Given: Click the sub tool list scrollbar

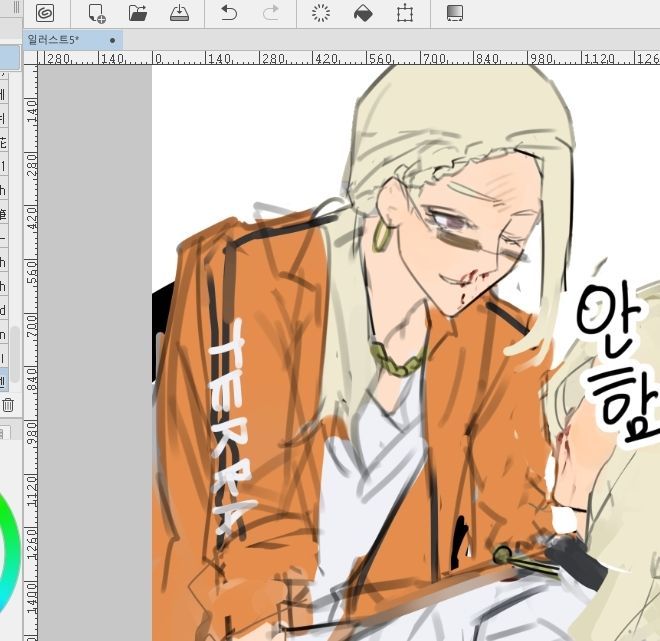Looking at the screenshot, I should click(15, 354).
